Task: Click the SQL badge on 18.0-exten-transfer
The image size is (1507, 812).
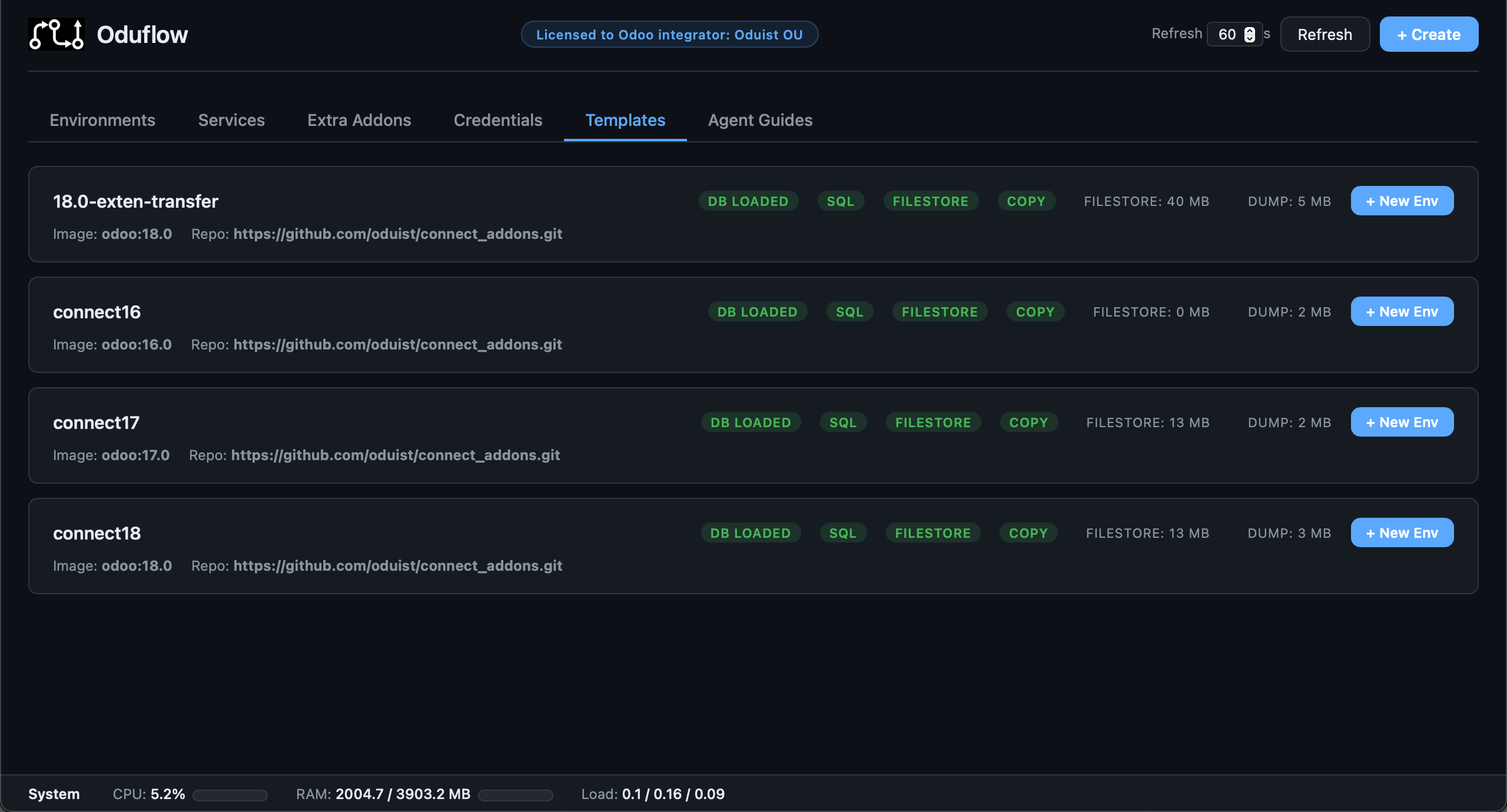Action: coord(841,201)
